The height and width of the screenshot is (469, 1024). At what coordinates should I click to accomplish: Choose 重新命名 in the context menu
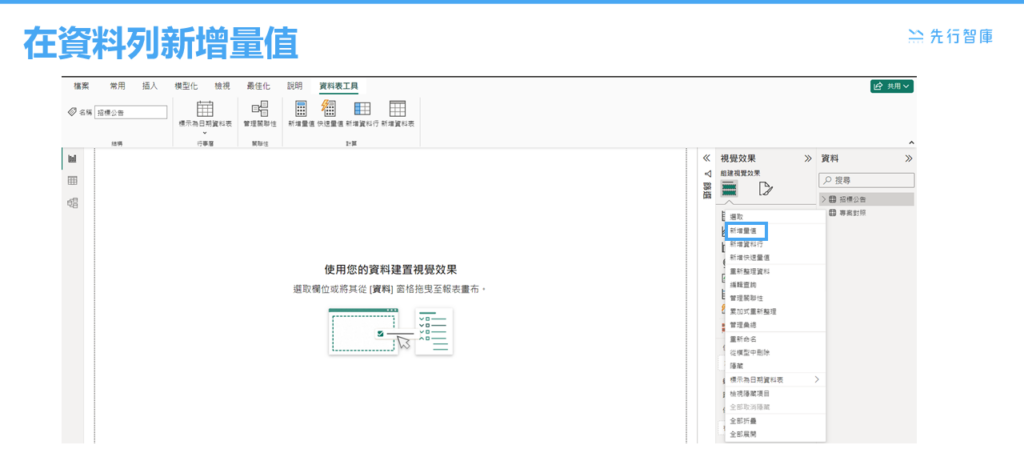click(775, 339)
